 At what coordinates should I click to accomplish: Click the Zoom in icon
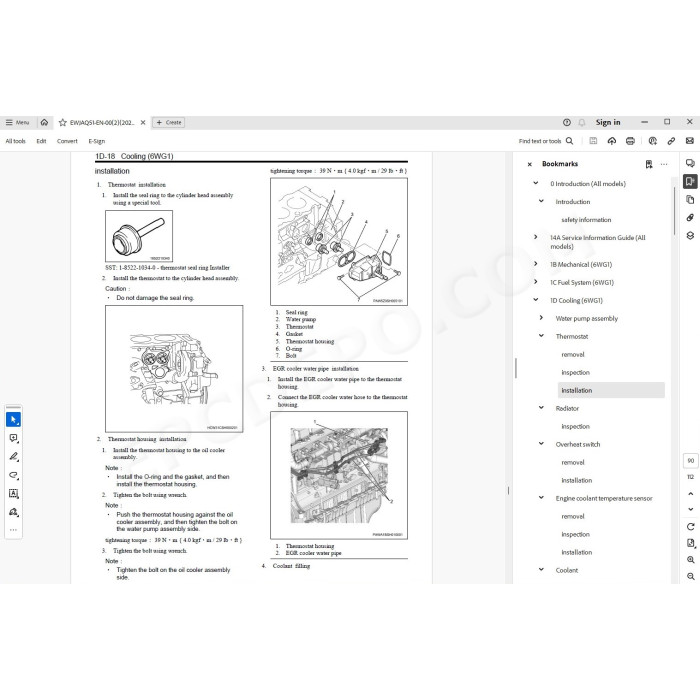point(691,560)
